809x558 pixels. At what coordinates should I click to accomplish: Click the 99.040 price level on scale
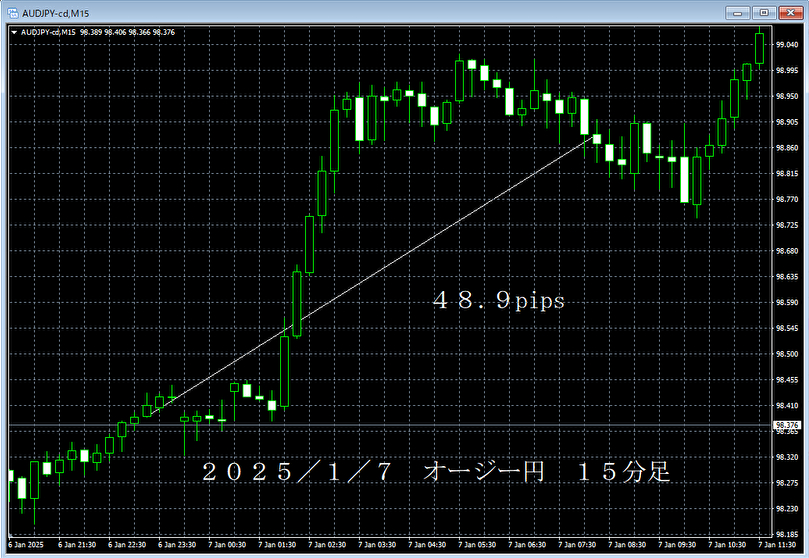(787, 45)
